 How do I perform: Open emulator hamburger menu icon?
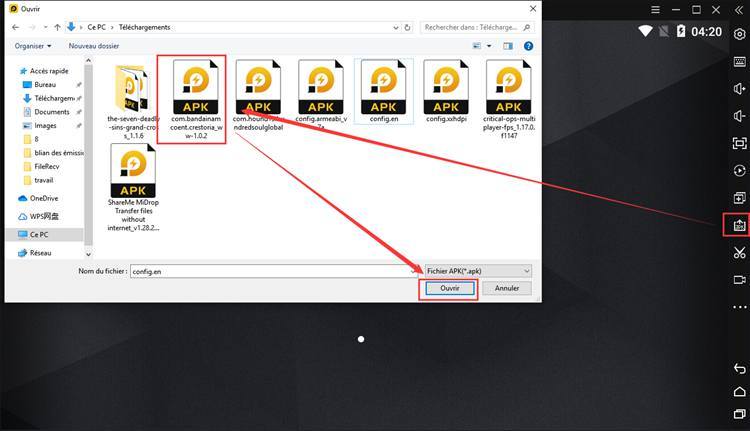pyautogui.click(x=655, y=10)
